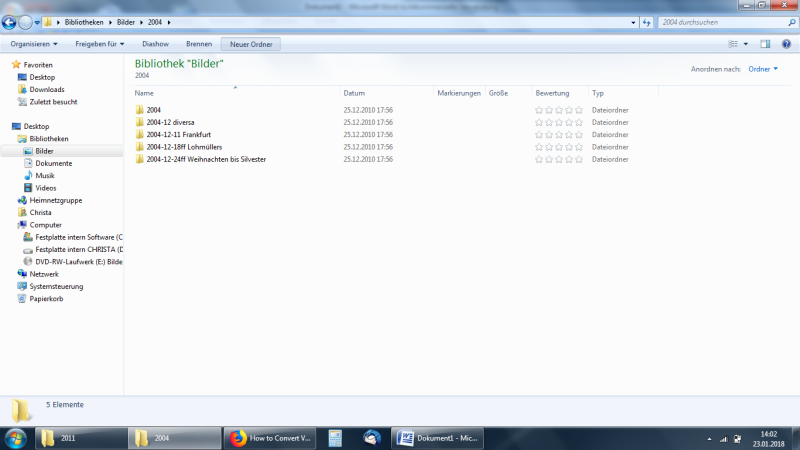Create a Neuer Ordner
Image resolution: width=800 pixels, height=450 pixels.
coord(251,44)
